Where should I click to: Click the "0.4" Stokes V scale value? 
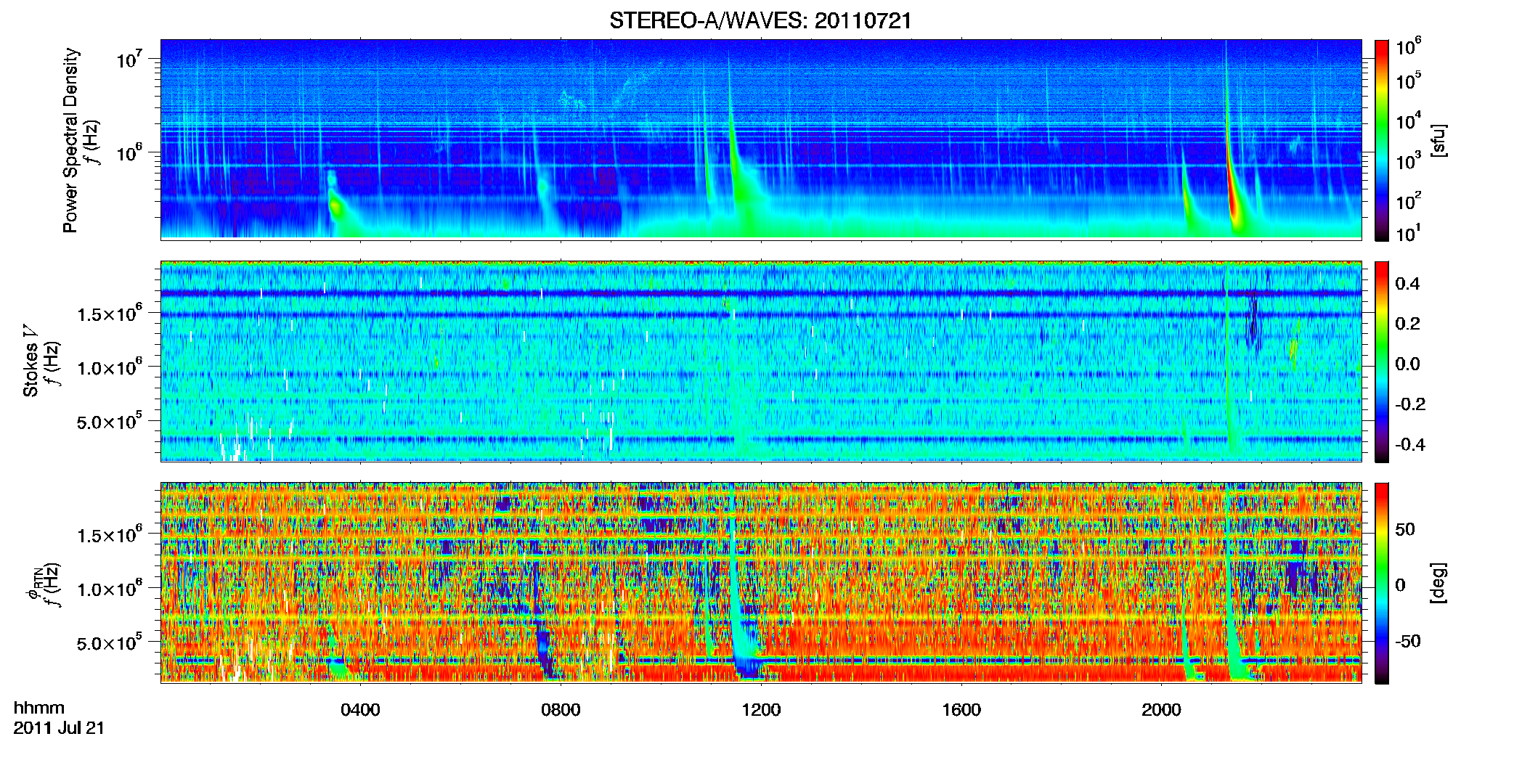coord(1407,284)
